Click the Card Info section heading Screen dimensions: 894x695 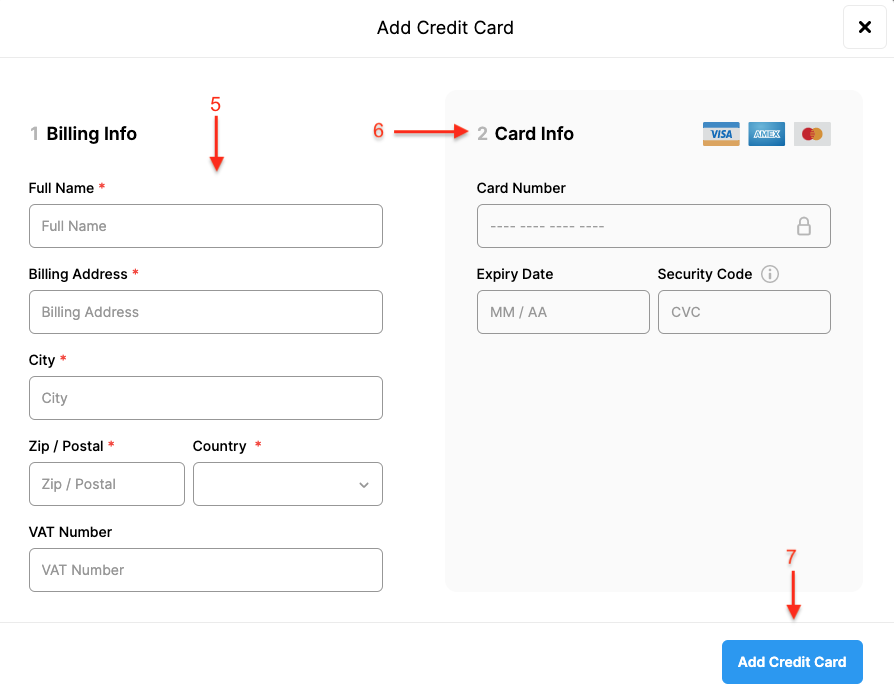tap(534, 134)
